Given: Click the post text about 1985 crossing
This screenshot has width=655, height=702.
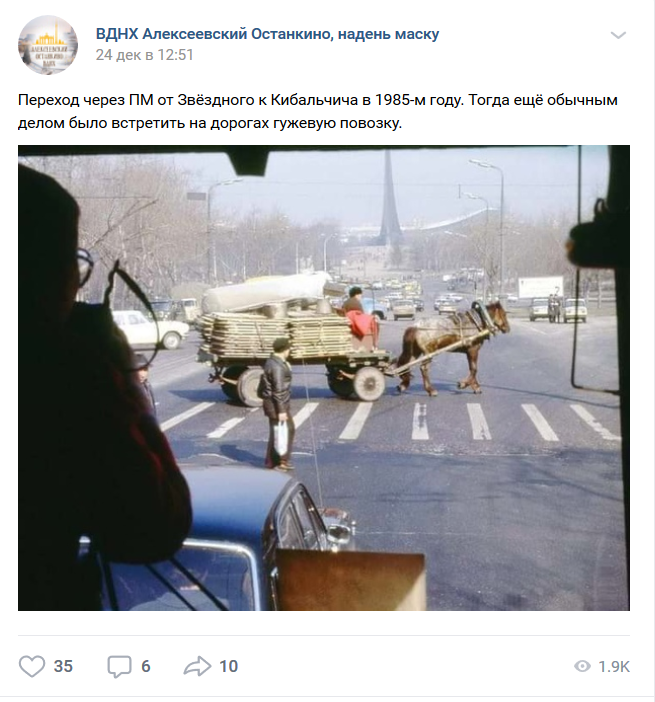Looking at the screenshot, I should (317, 111).
